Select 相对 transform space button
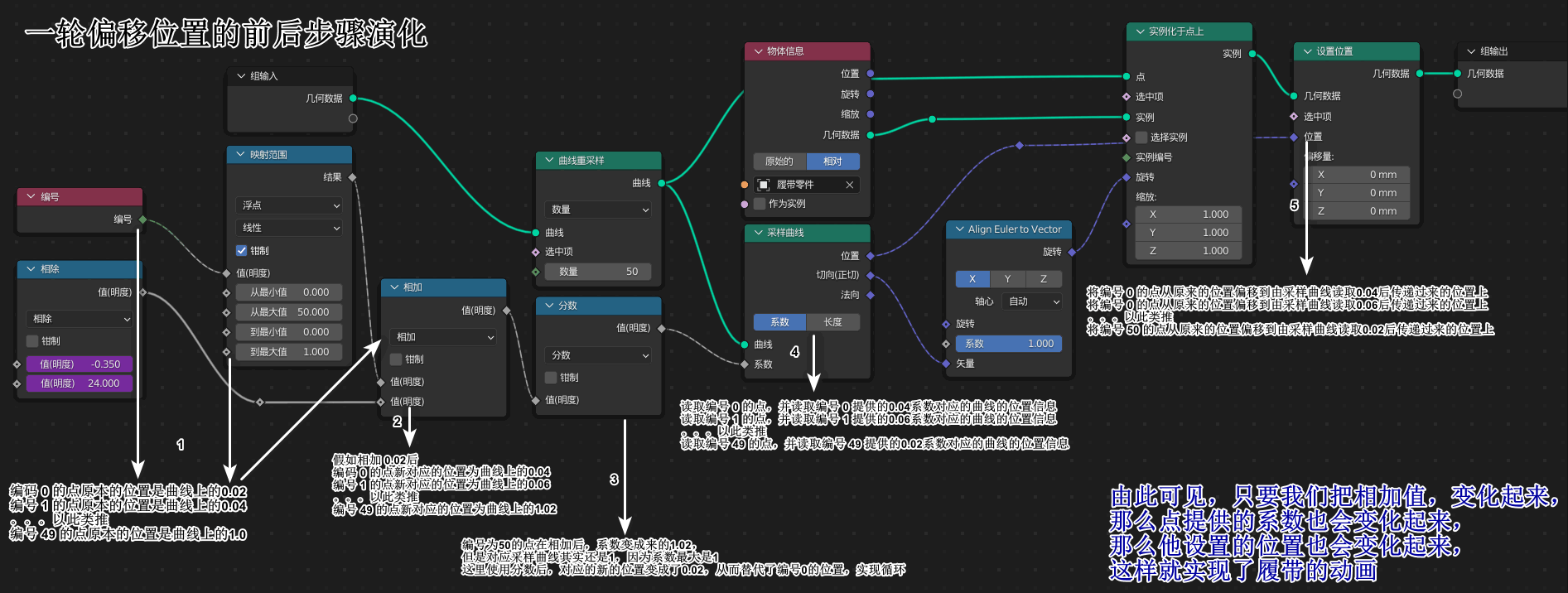 pyautogui.click(x=833, y=162)
